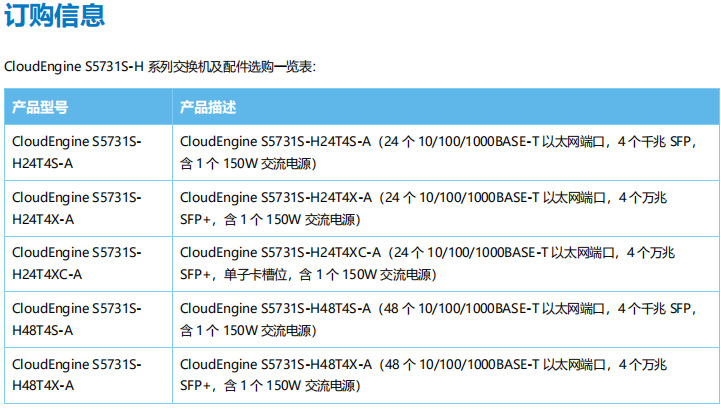Click 万兆 text in H24T4X-A row
721x409 pixels.
pos(654,198)
